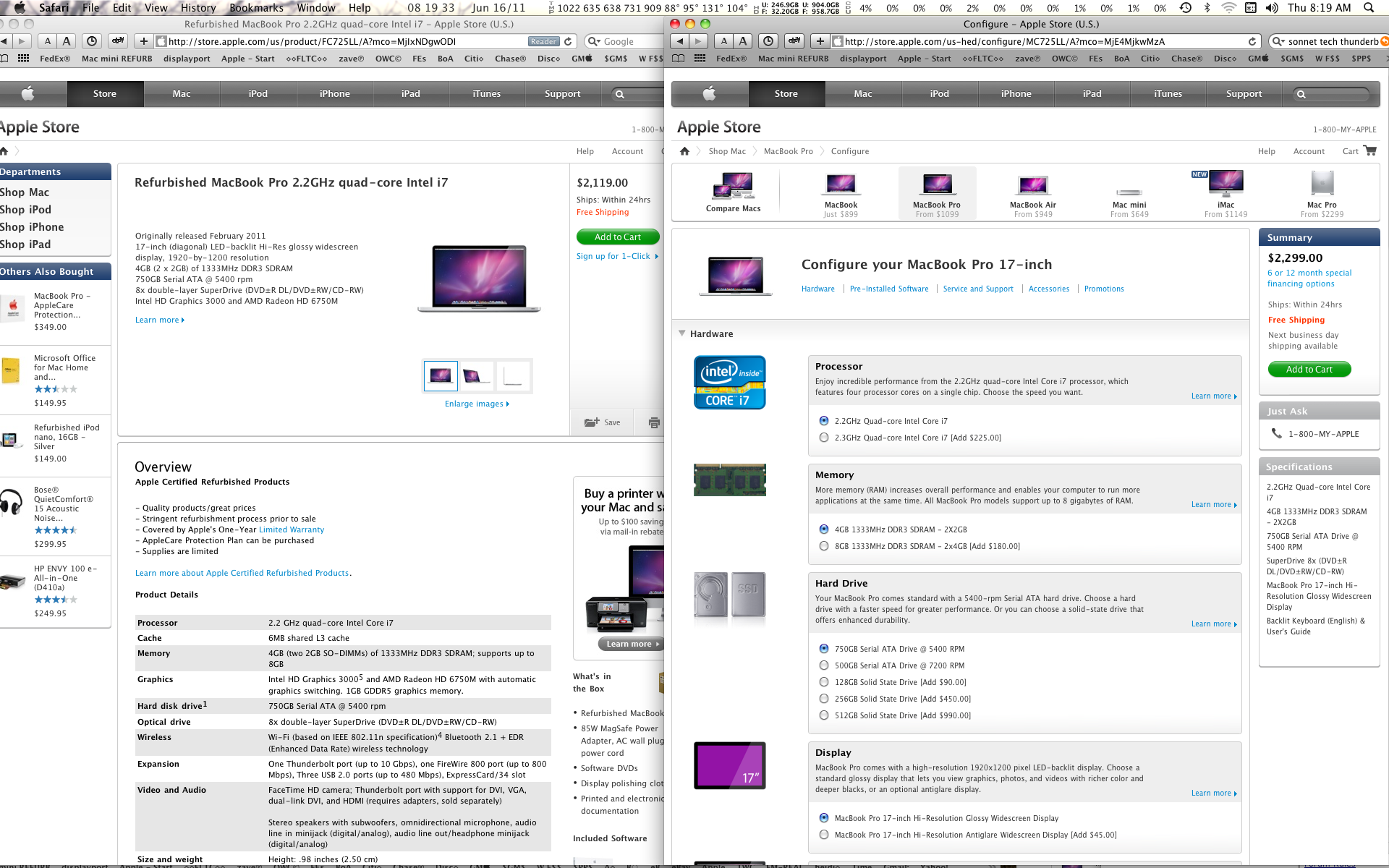Screen dimensions: 1389x868
Task: Select Compare Macs in product lineup
Action: pos(734,192)
